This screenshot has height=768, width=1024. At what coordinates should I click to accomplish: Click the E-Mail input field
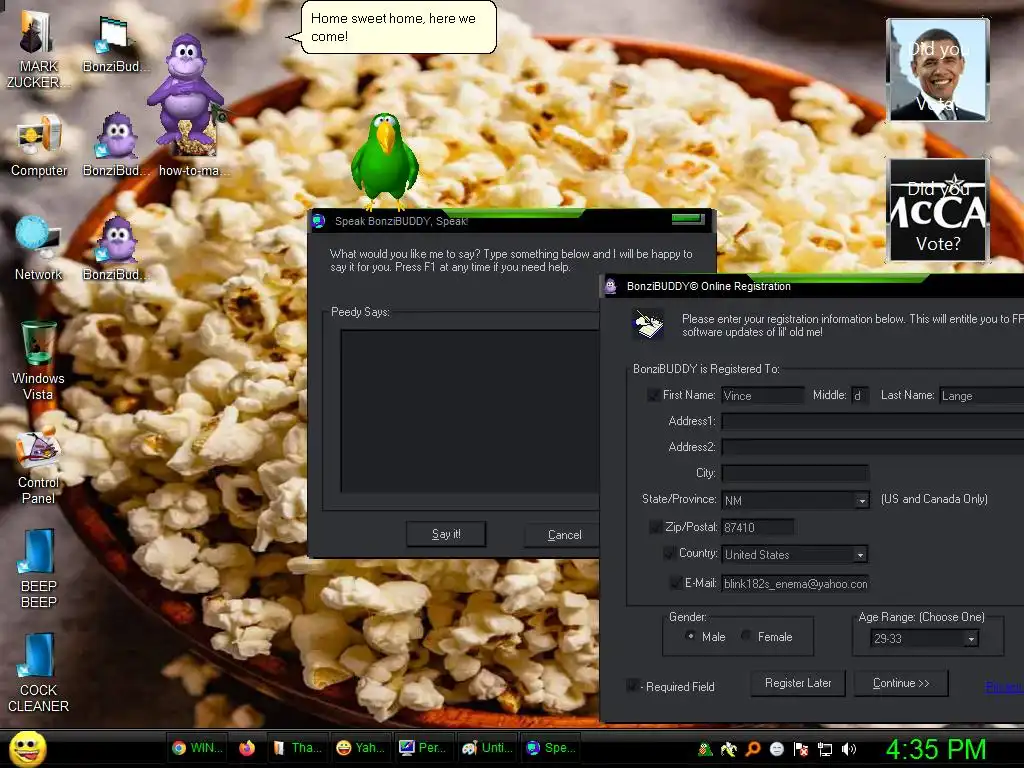(x=795, y=584)
